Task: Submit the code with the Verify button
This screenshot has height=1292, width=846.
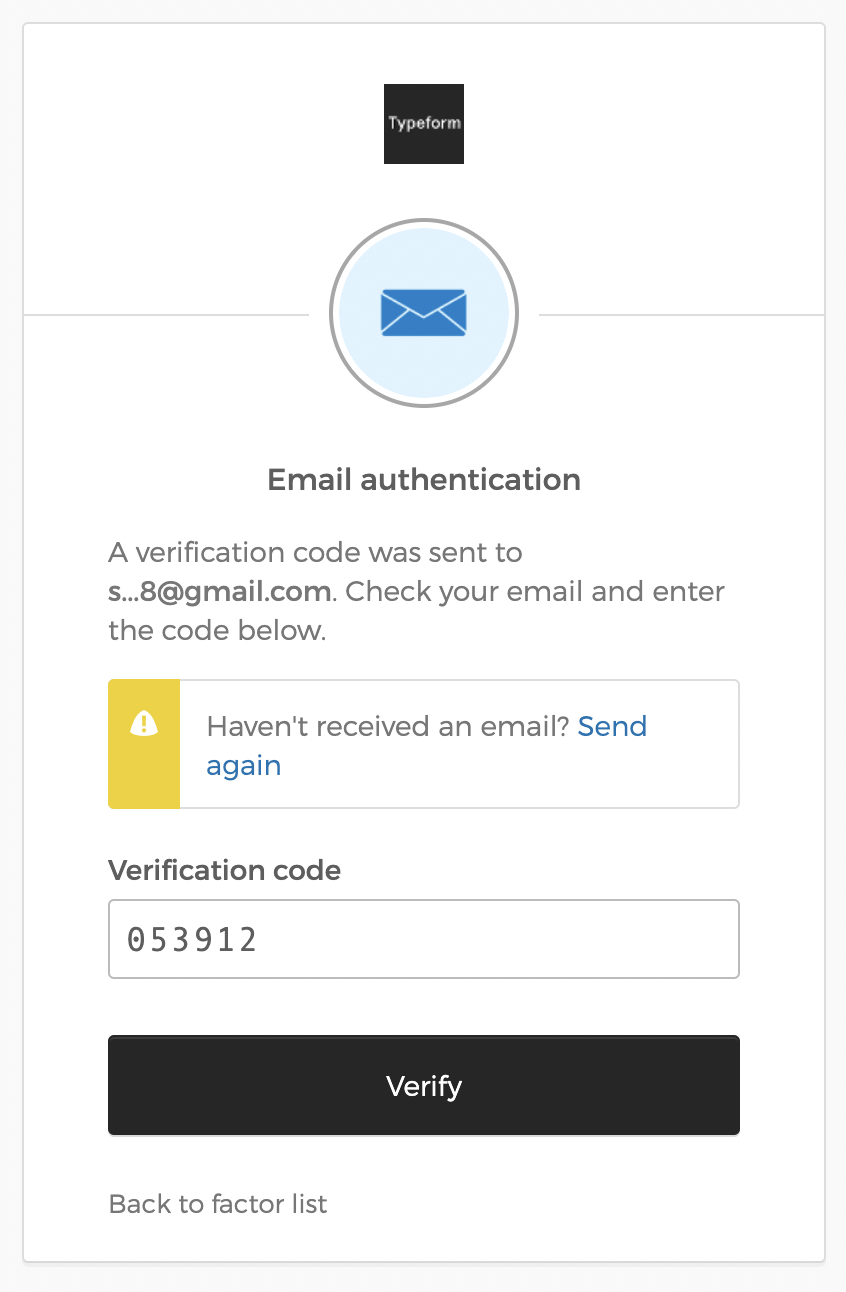Action: [x=424, y=1085]
